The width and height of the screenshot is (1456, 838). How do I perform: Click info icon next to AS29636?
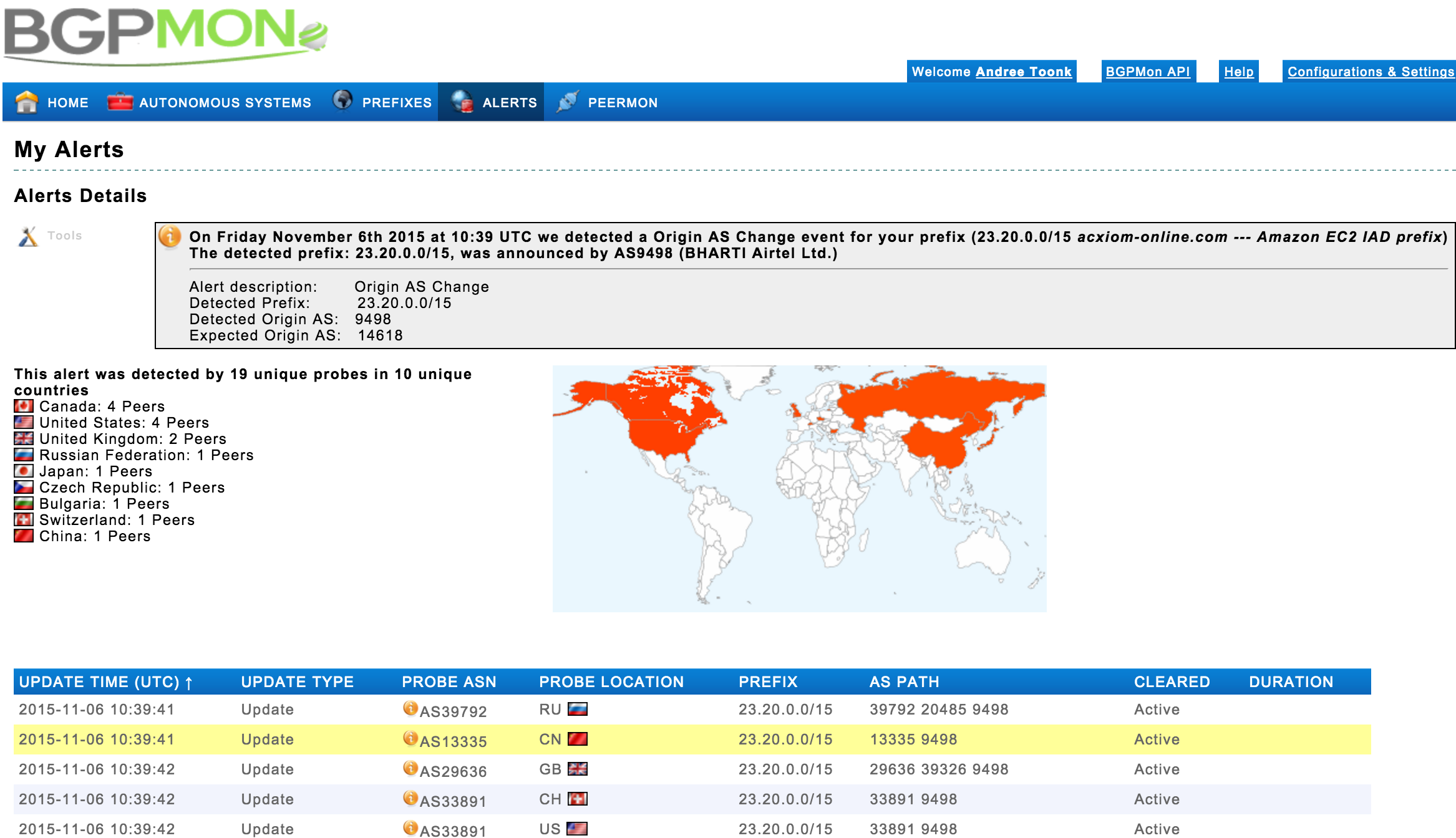410,768
